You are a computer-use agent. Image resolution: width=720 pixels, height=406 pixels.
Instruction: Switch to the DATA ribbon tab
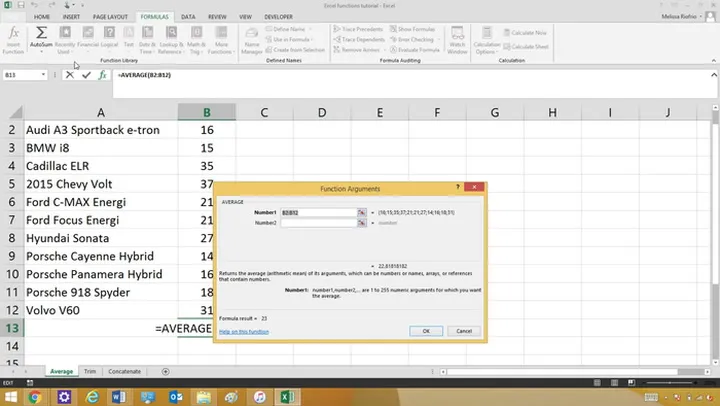[x=188, y=17]
